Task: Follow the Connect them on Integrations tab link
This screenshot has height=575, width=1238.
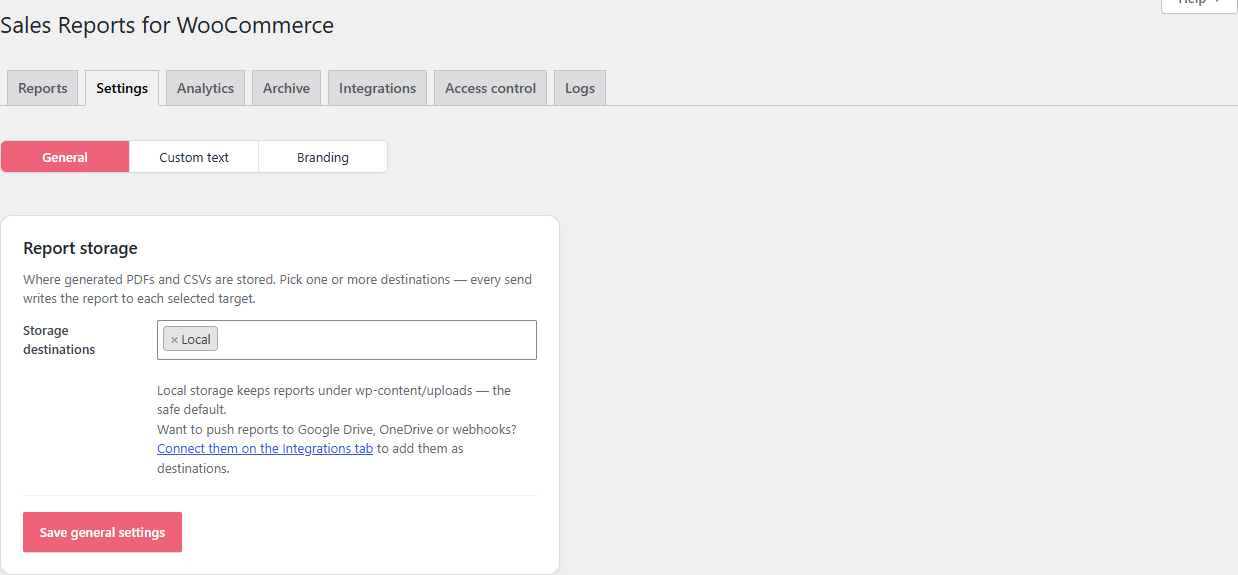Action: (x=265, y=449)
